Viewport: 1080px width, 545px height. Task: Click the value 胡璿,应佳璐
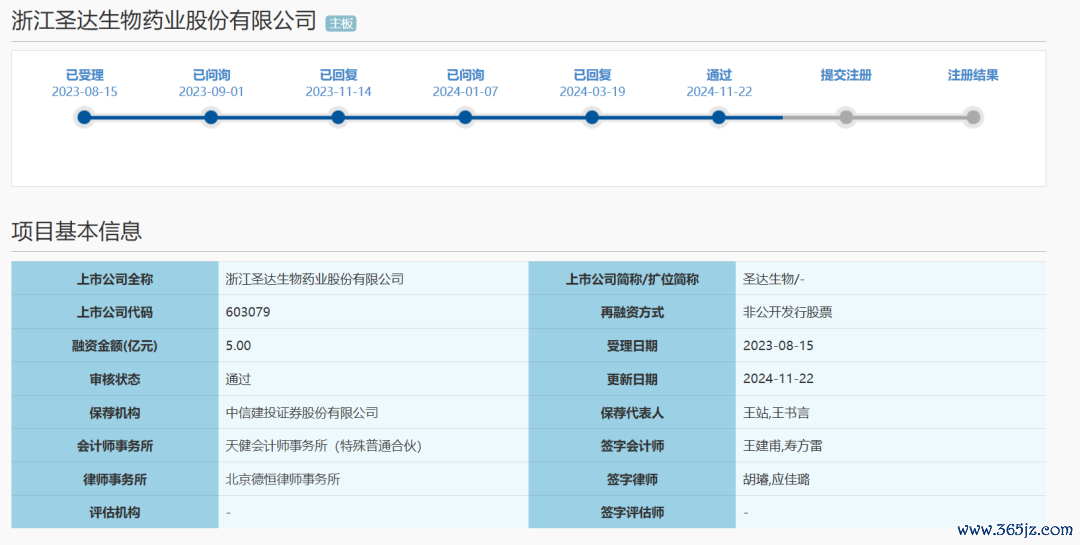pos(776,480)
